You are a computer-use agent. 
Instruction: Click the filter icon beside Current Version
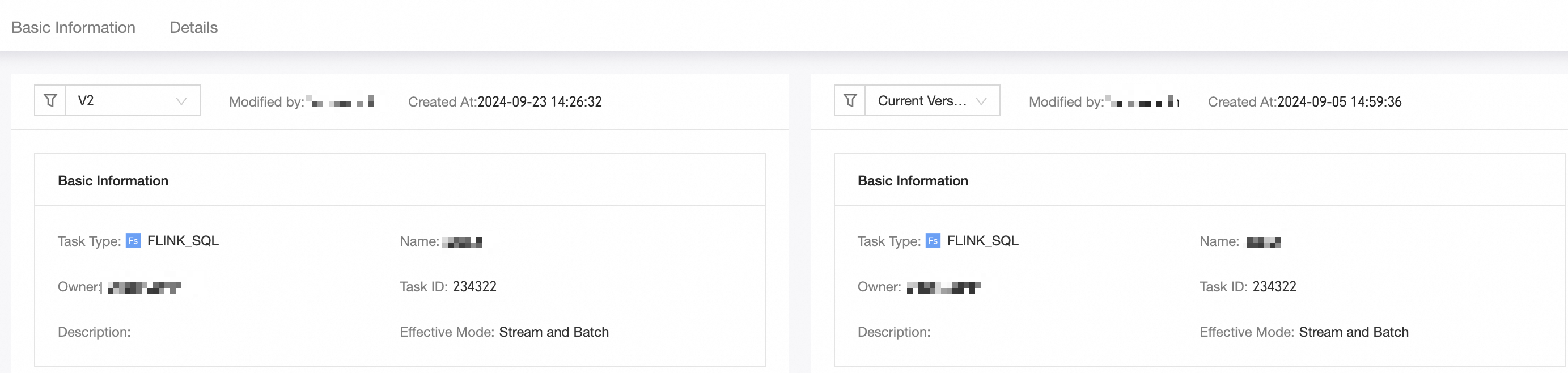[850, 100]
